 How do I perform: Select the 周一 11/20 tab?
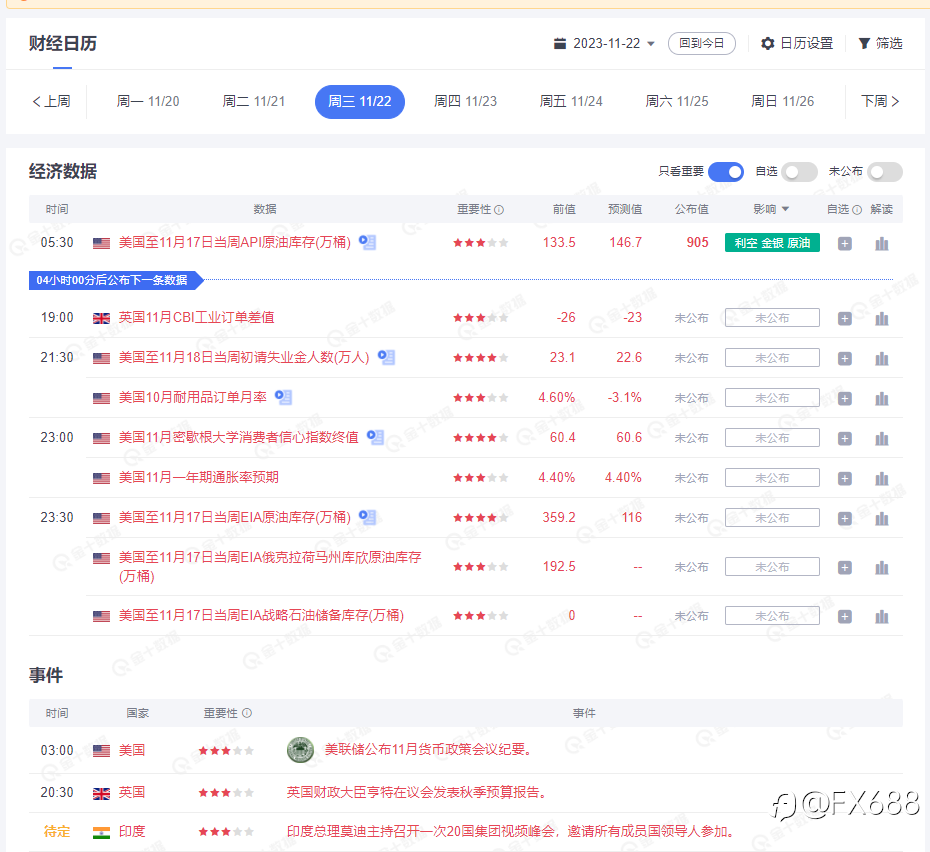(148, 101)
